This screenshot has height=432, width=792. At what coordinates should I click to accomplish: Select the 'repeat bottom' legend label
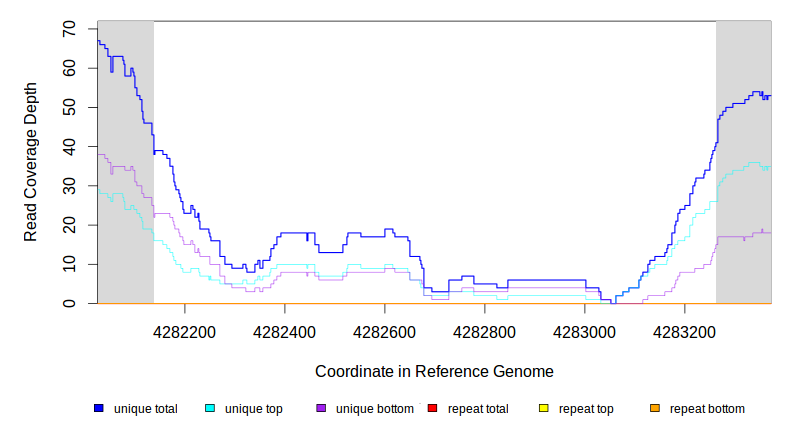tap(707, 409)
